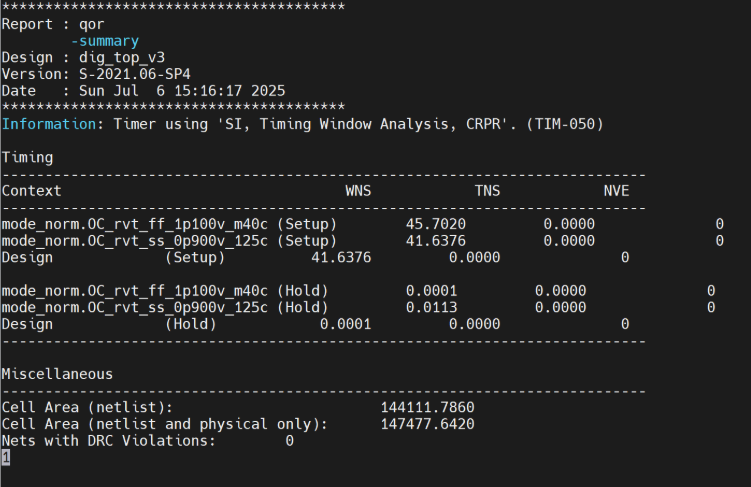Click the WNS column header
751x487 pixels.
358,191
